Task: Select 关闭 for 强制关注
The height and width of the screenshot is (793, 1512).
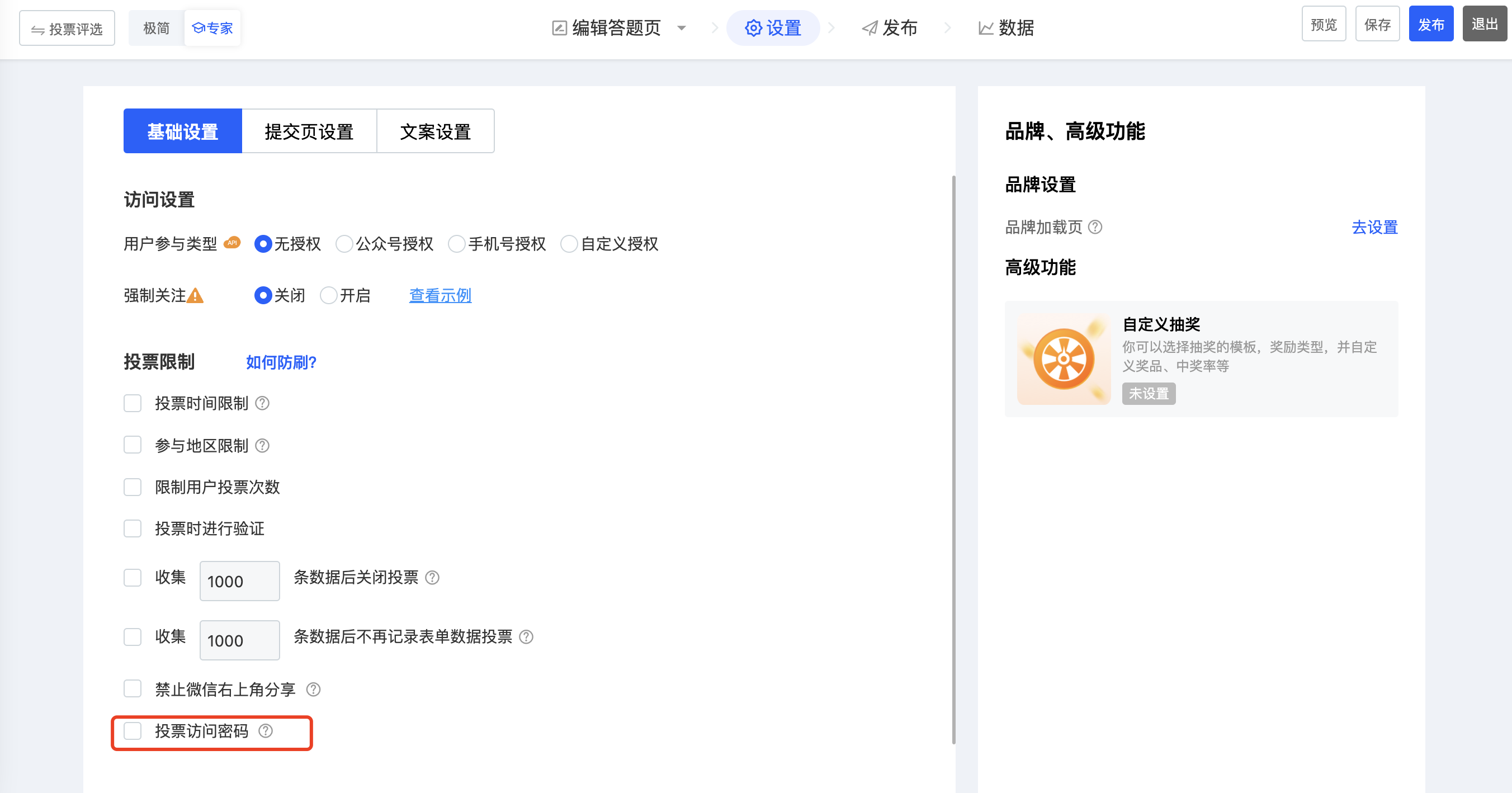Action: tap(263, 295)
